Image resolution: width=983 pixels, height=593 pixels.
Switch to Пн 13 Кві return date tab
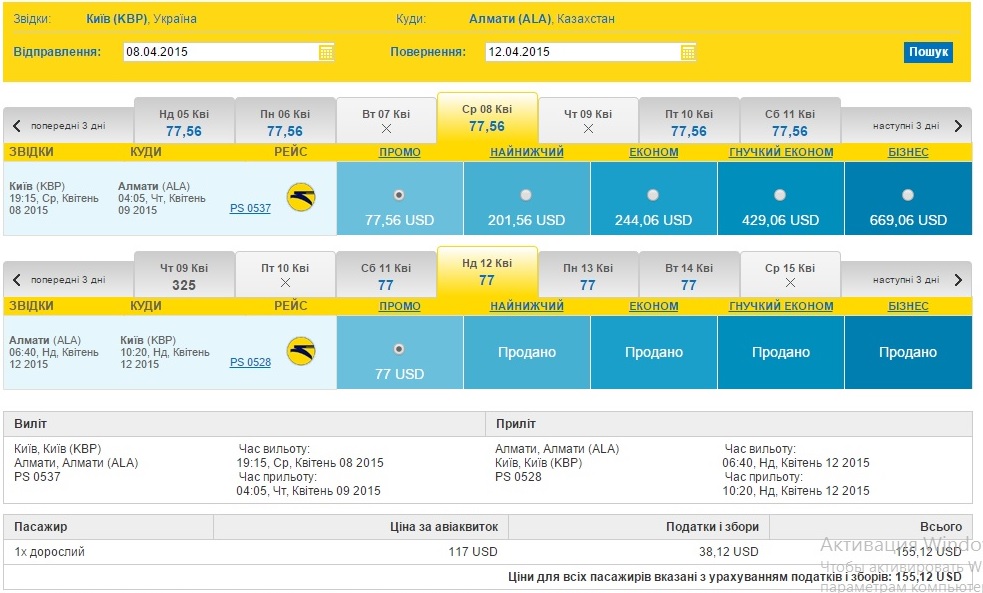click(588, 276)
